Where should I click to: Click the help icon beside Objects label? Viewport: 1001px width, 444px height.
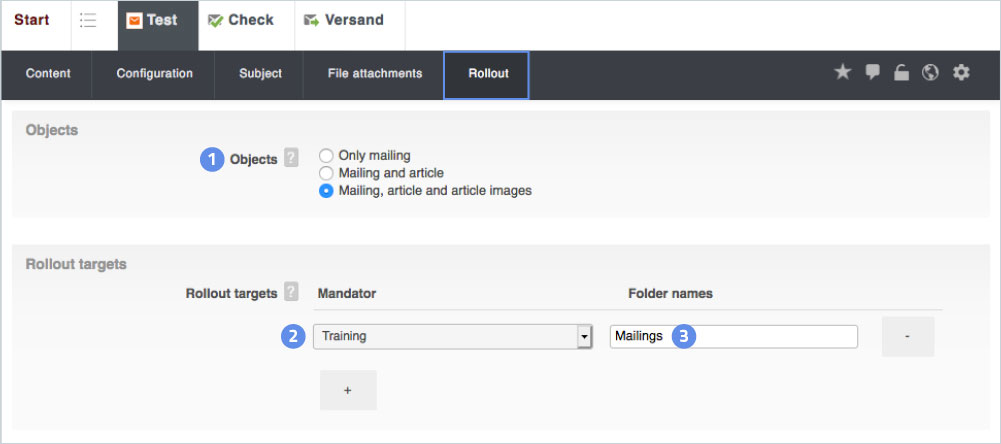291,158
